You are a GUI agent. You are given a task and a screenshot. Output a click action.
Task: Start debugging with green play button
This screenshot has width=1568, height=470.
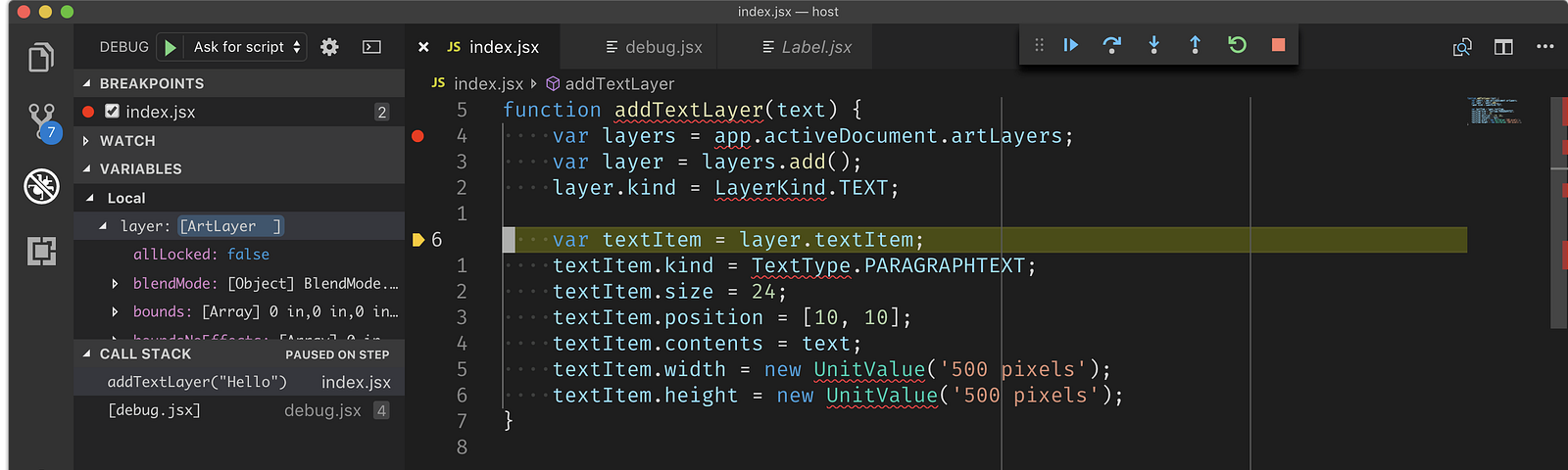[x=171, y=47]
